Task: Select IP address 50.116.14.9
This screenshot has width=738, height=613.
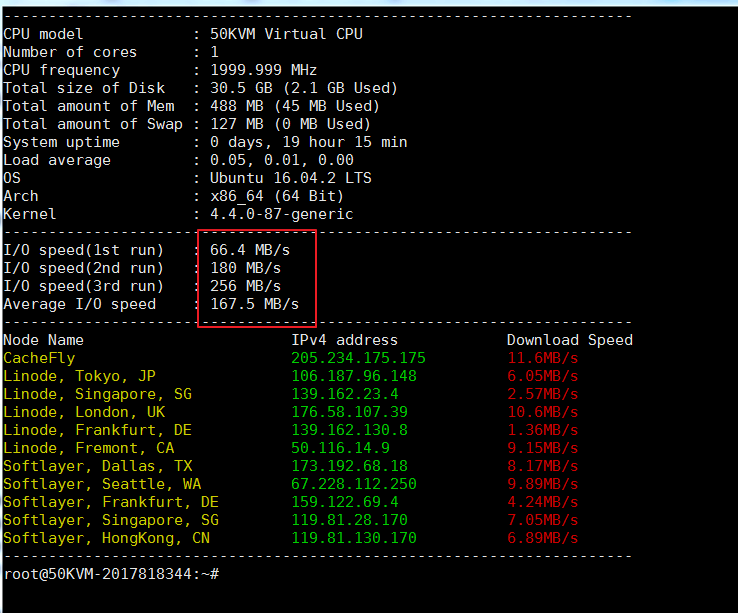Action: pos(340,448)
